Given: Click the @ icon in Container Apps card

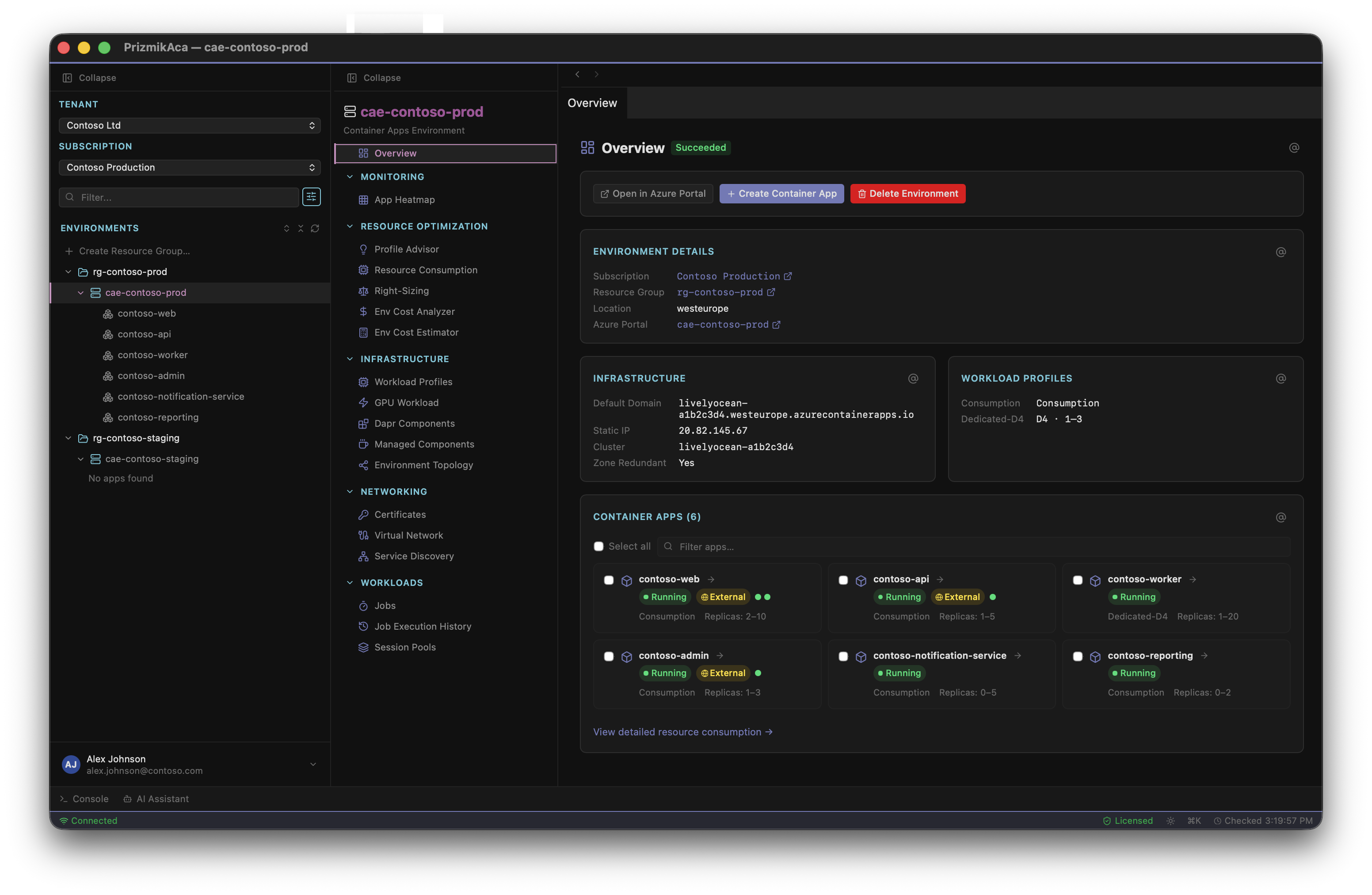Looking at the screenshot, I should click(x=1281, y=517).
